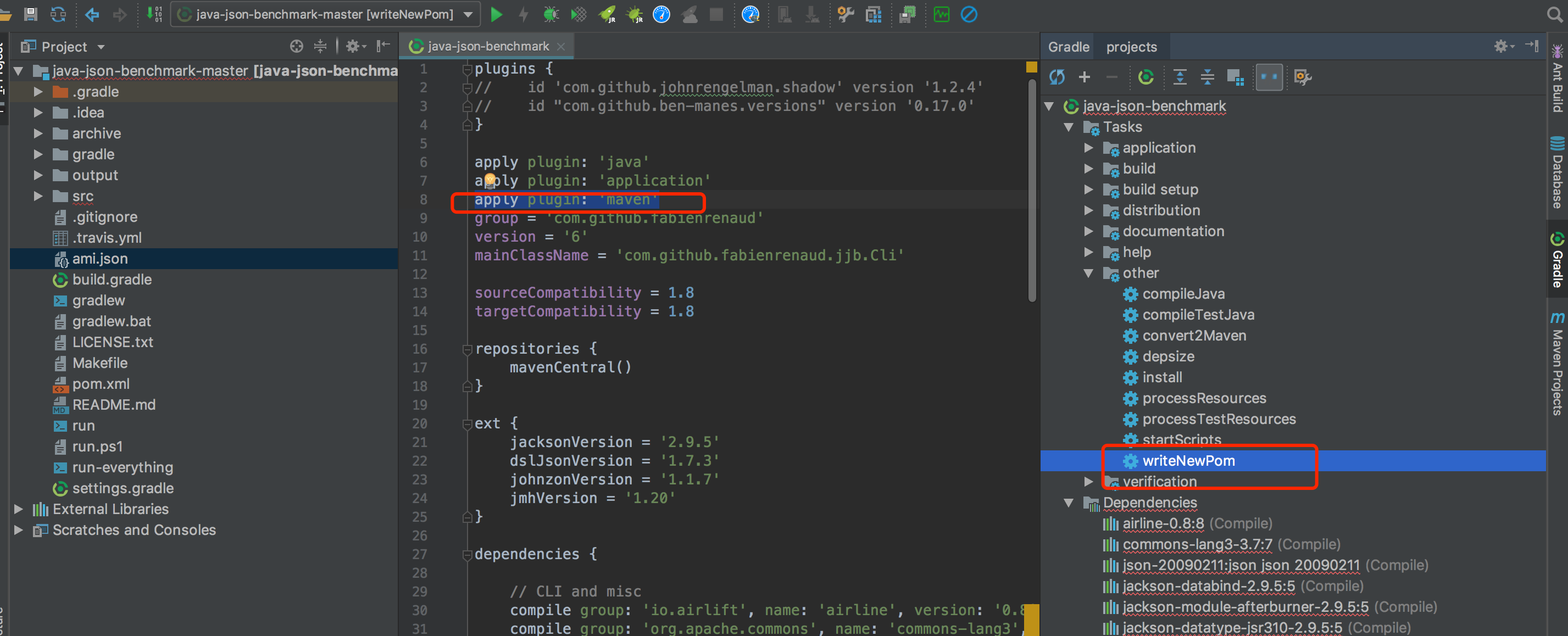This screenshot has height=636, width=1568.
Task: Open Project view selector dropdown
Action: [101, 47]
